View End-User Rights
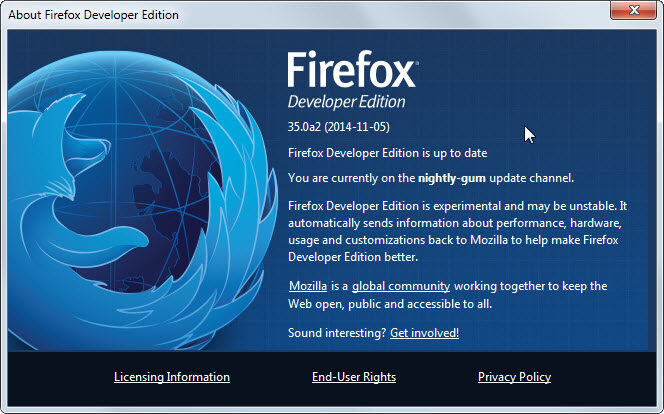Screen dimensions: 664x414 point(354,377)
